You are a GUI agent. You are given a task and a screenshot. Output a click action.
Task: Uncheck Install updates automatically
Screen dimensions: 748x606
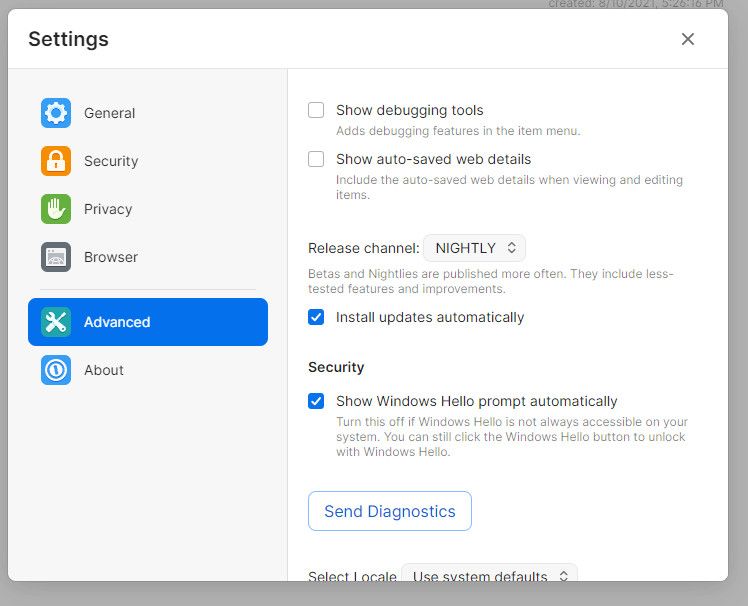coord(316,317)
